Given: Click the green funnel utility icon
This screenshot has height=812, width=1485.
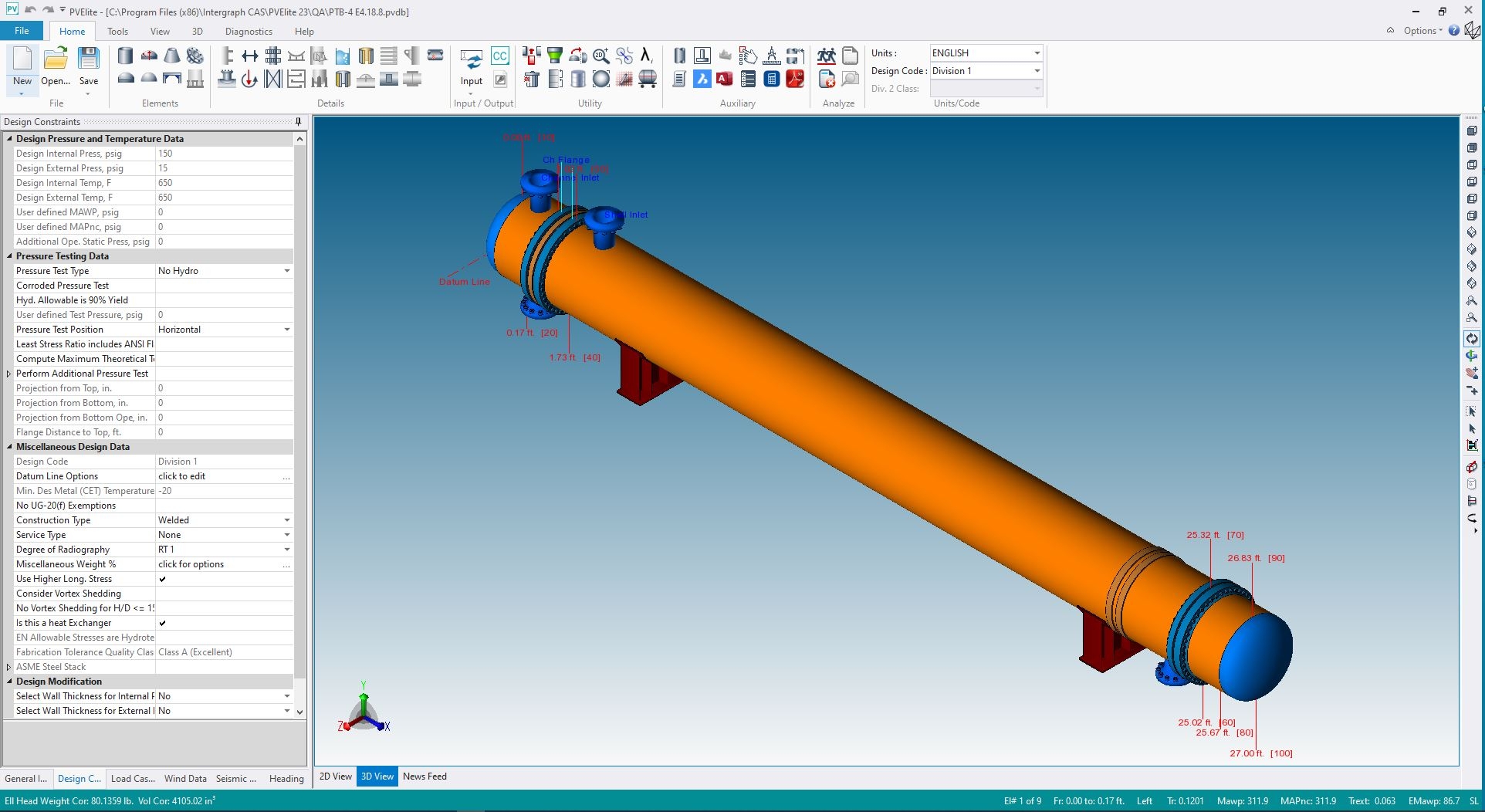Looking at the screenshot, I should coord(554,56).
